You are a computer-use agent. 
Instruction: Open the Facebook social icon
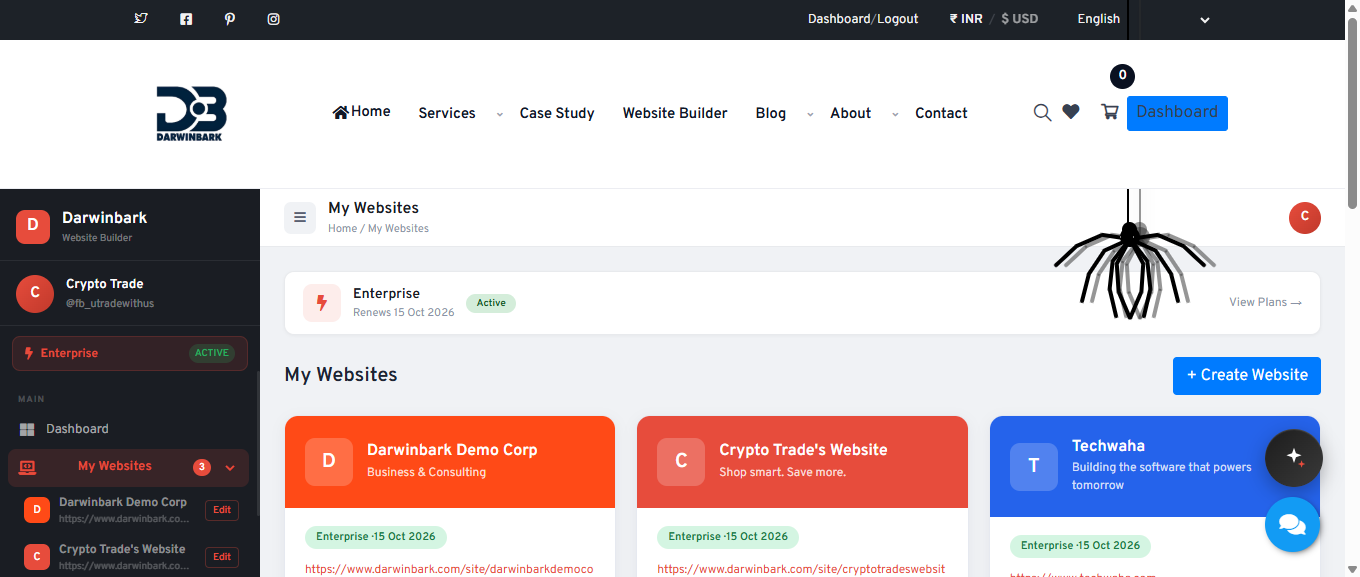point(186,18)
